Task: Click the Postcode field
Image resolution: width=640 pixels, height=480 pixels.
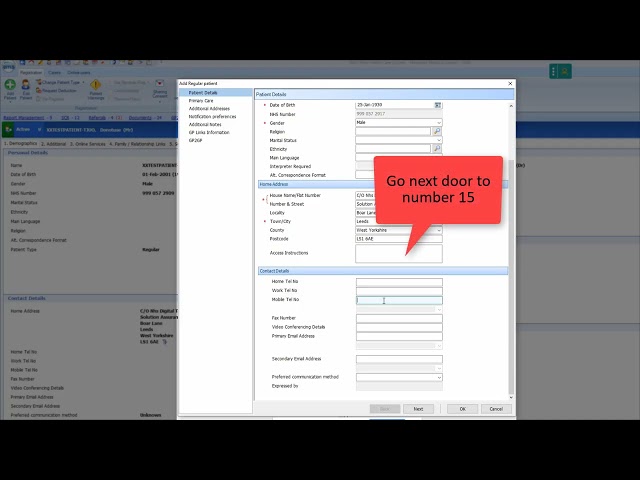Action: [399, 239]
